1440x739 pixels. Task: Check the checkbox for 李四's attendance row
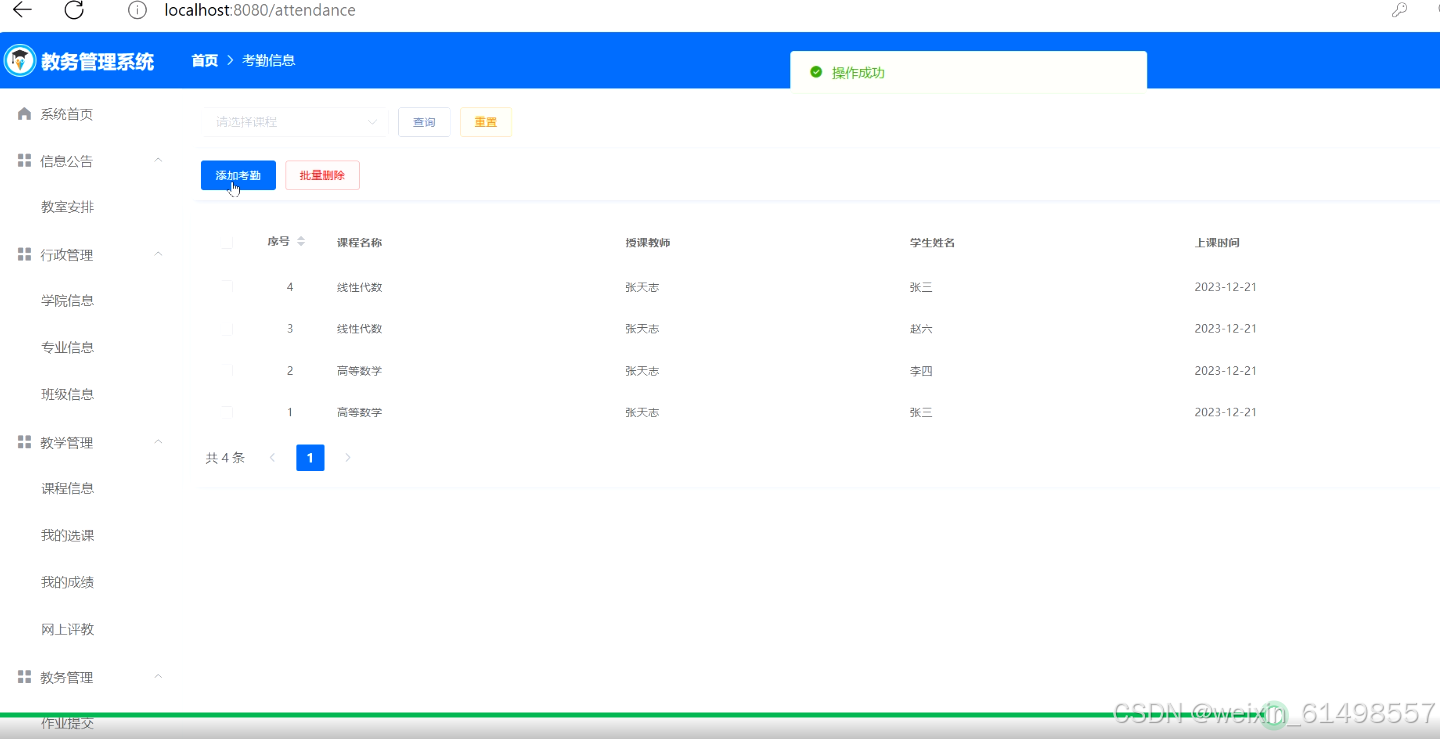(226, 370)
